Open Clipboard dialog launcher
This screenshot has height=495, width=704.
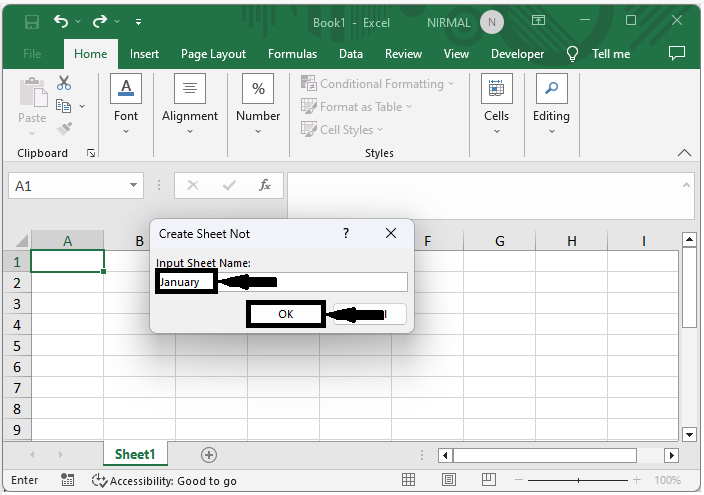(x=91, y=154)
